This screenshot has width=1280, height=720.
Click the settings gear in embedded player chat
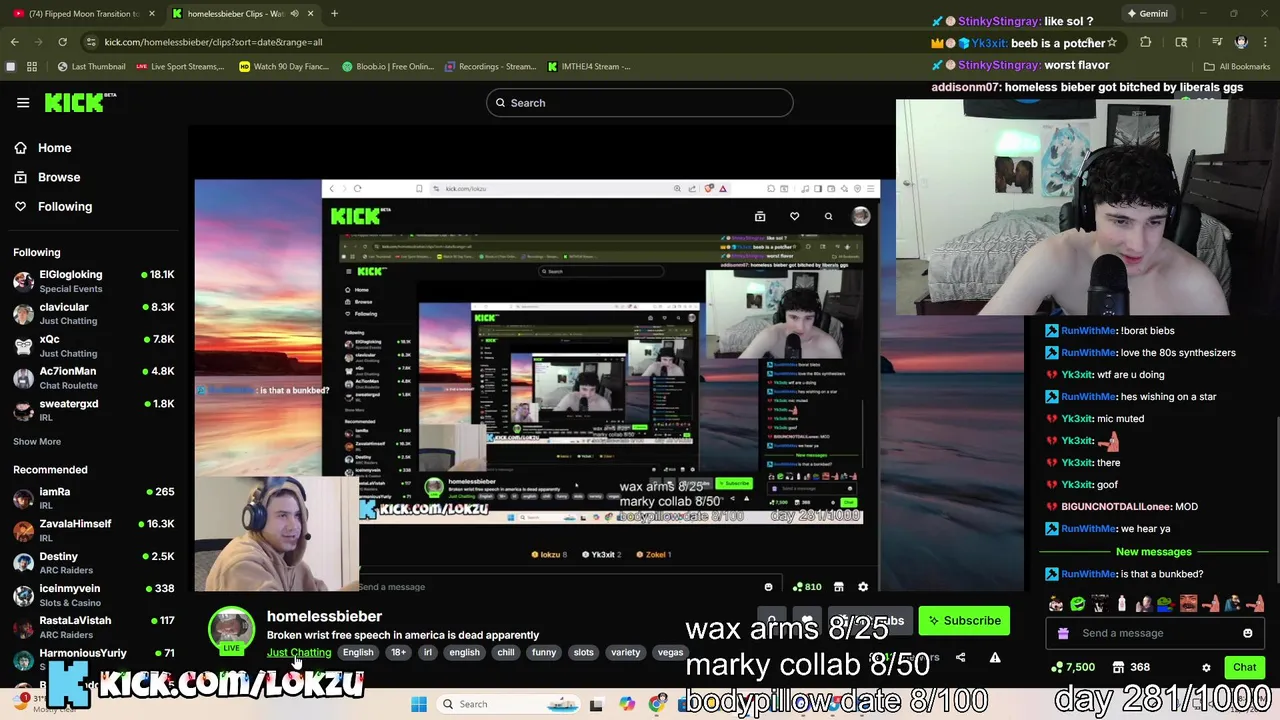pyautogui.click(x=863, y=587)
